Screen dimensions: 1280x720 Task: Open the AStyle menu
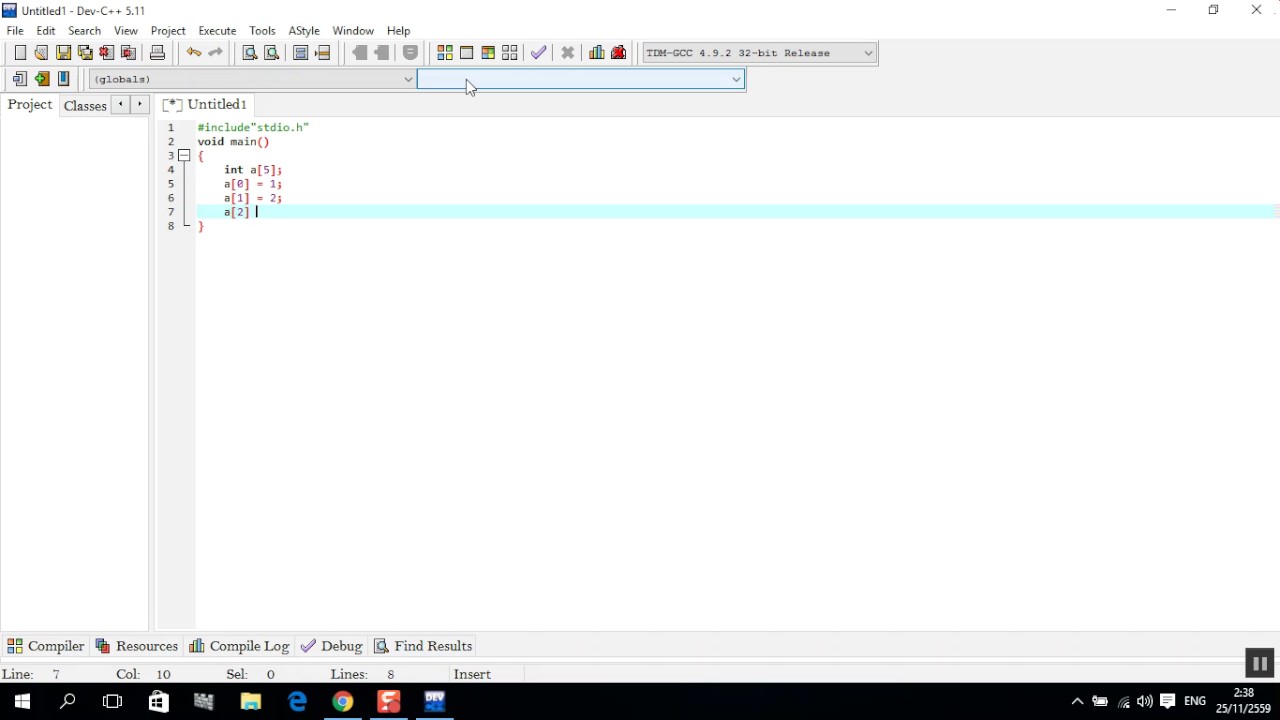(x=304, y=31)
